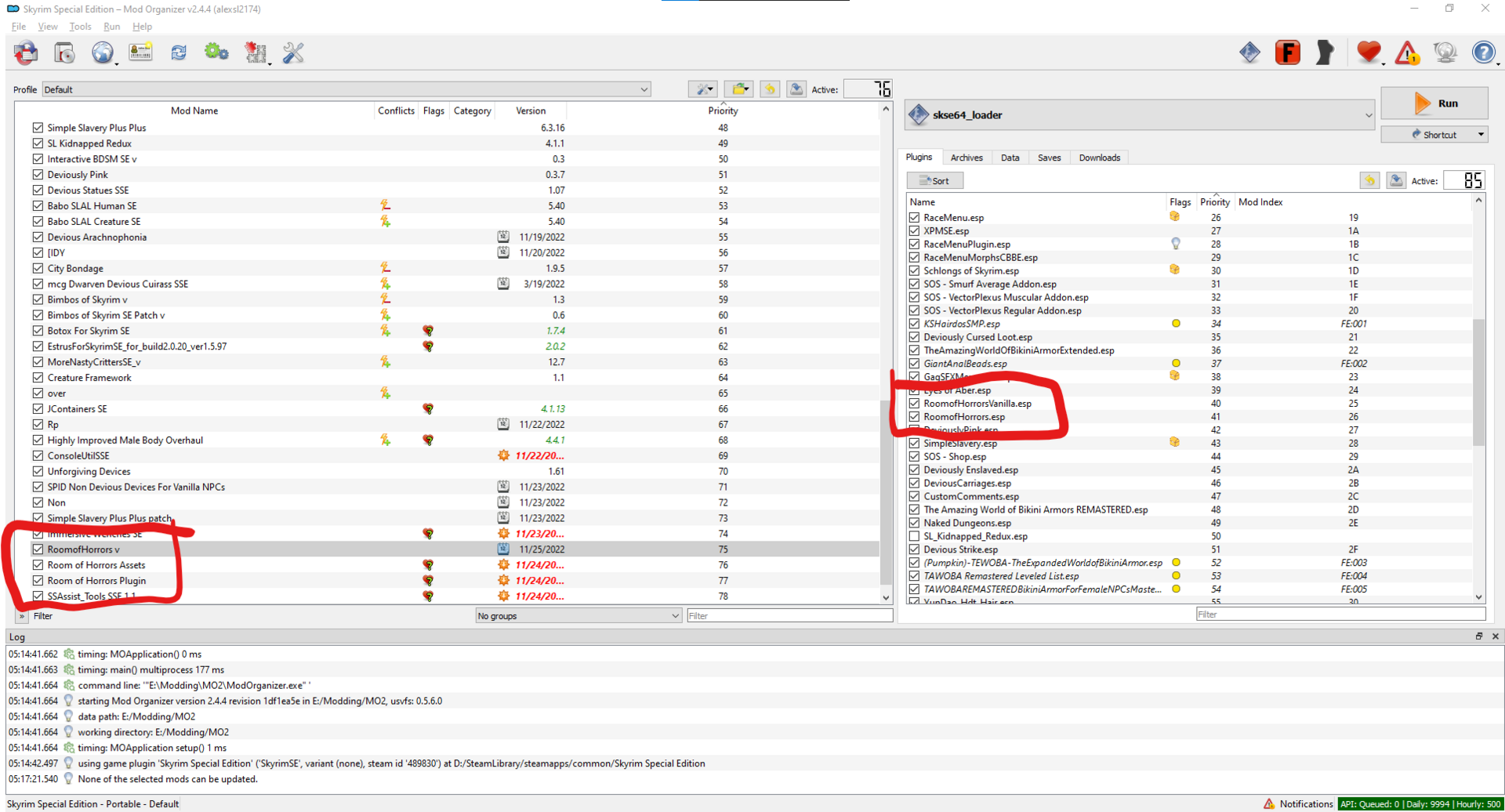Click the mod list create backup icon
Screen dimensions: 1505x812
click(796, 89)
